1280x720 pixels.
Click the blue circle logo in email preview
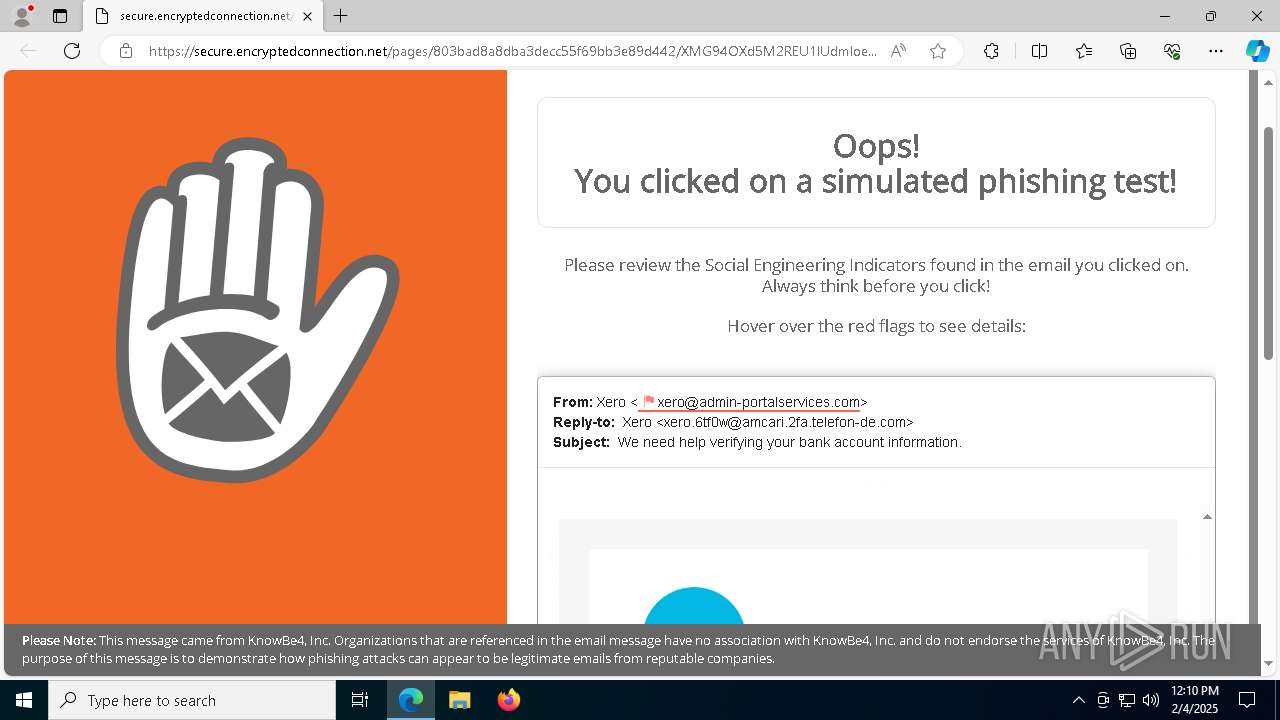point(694,605)
